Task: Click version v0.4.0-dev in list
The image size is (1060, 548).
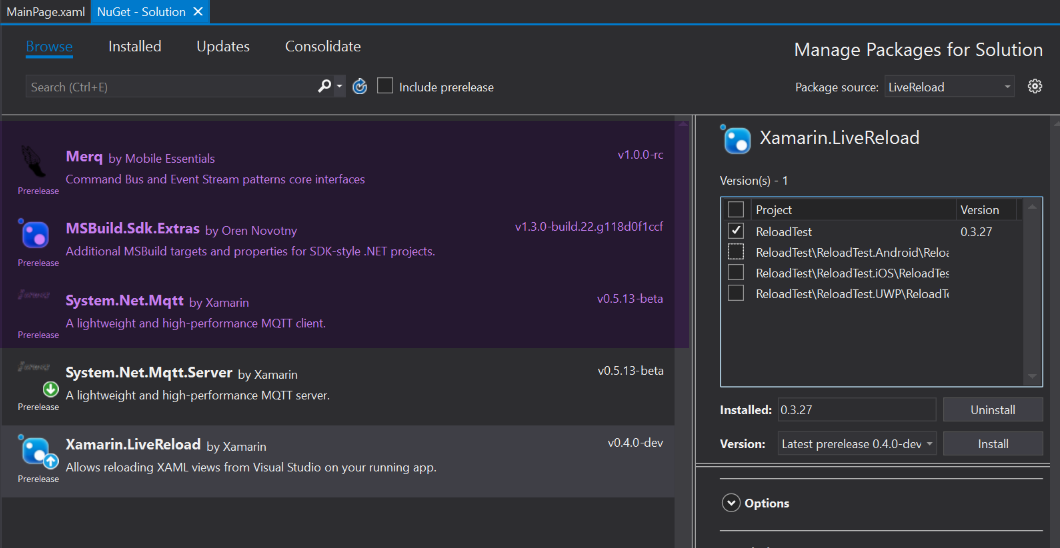Action: tap(635, 443)
